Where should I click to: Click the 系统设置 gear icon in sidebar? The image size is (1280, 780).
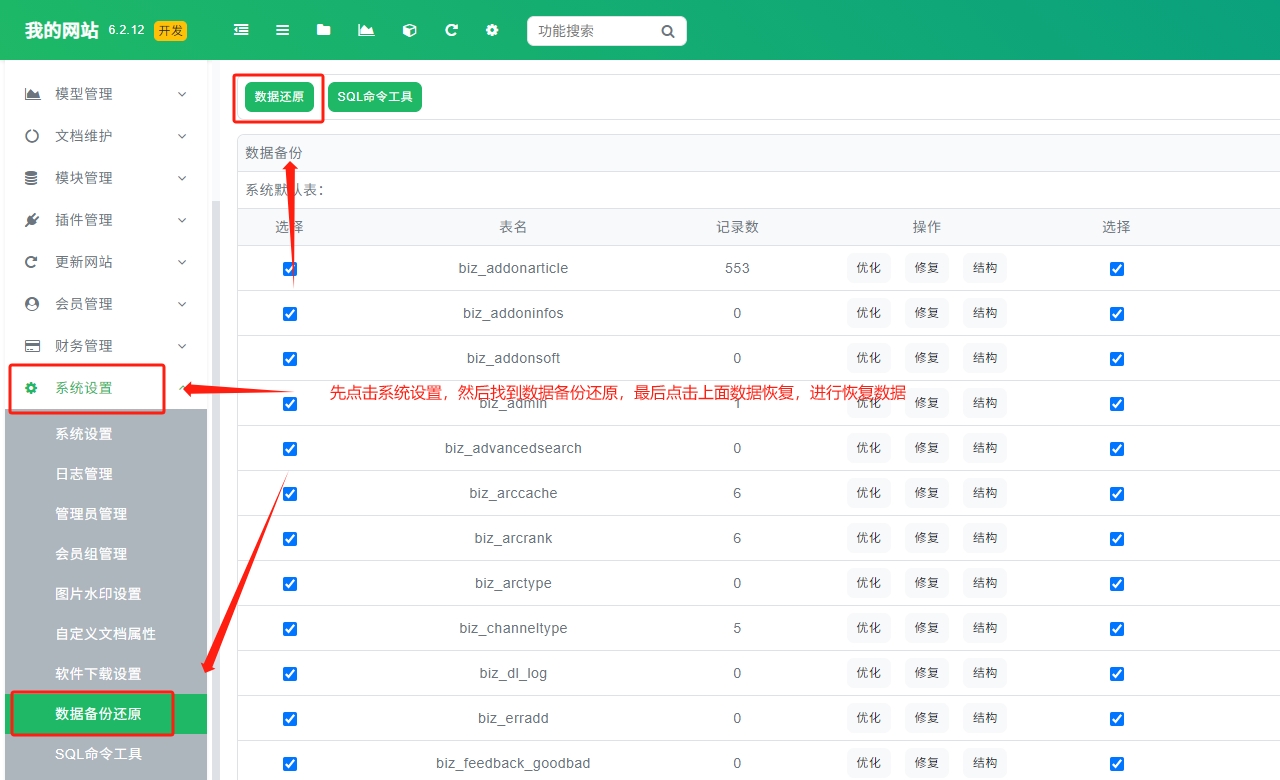[x=31, y=388]
